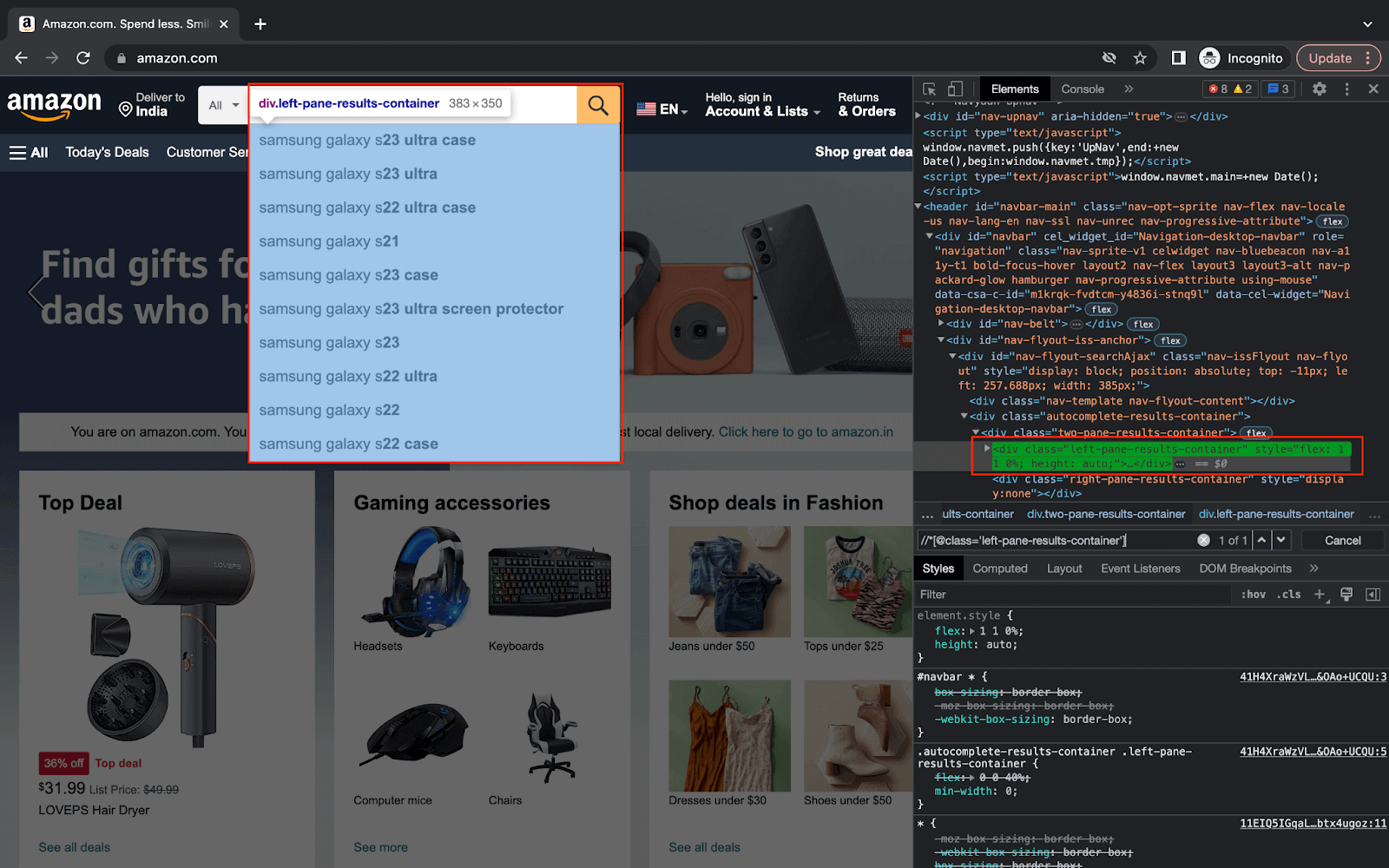Click the flex badge next to nav-belt div

1143,323
